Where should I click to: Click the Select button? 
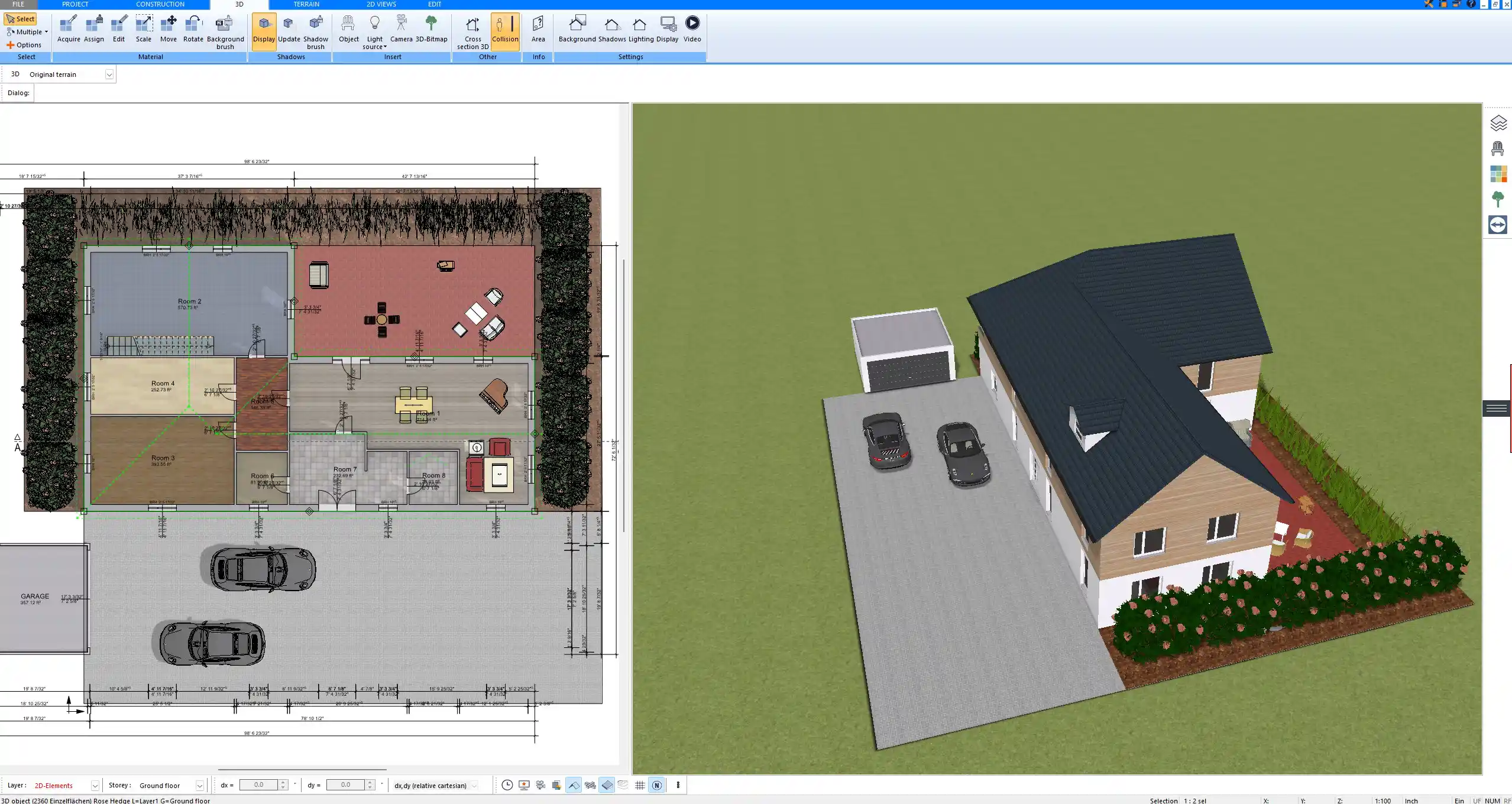[x=21, y=19]
